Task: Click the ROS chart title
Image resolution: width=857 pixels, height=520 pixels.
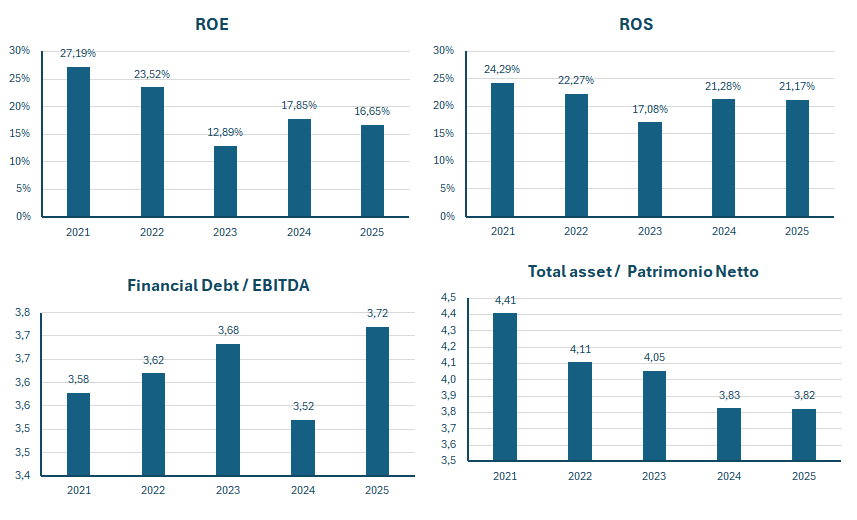Action: click(636, 24)
